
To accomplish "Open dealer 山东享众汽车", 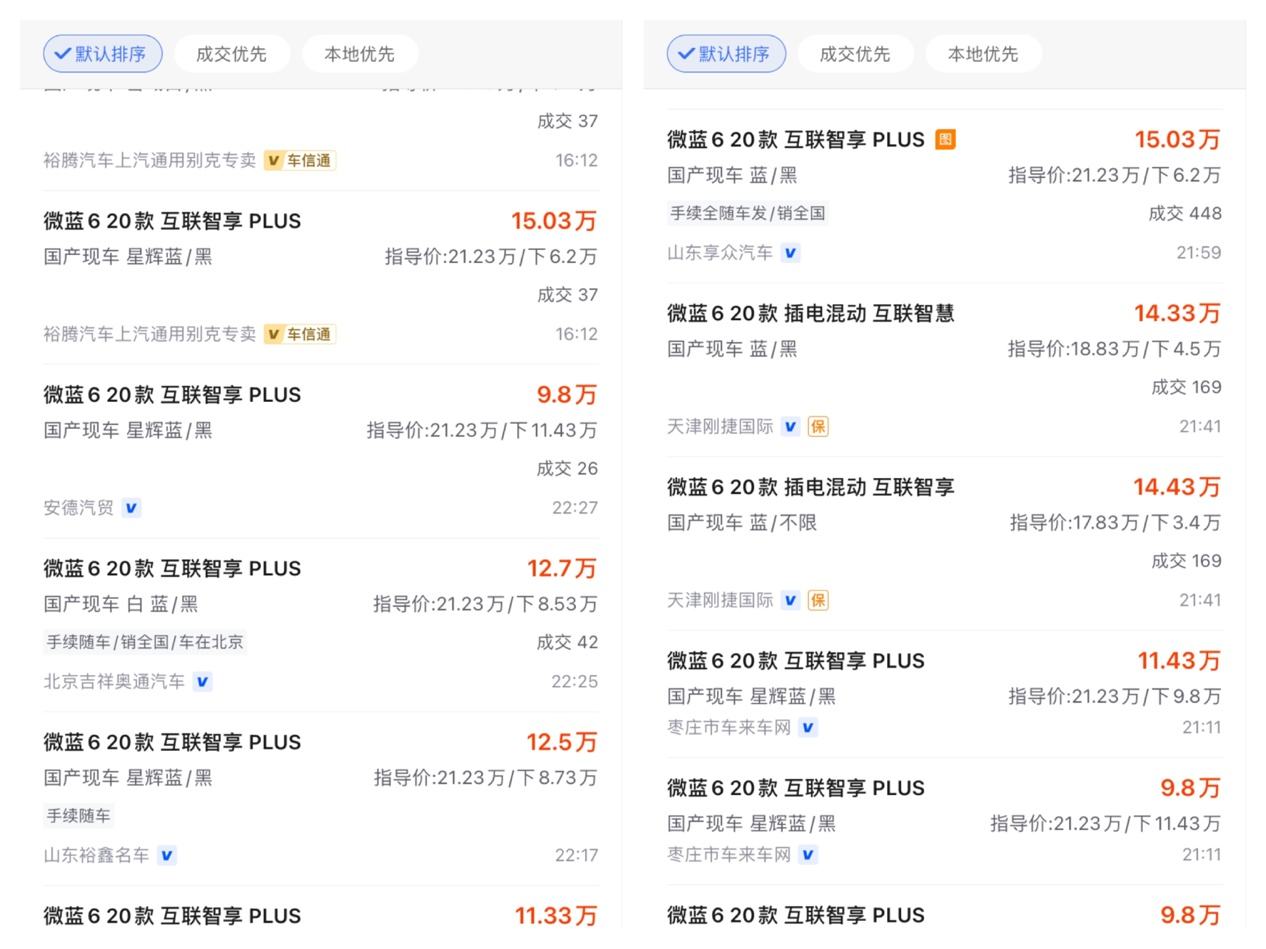I will tap(720, 253).
